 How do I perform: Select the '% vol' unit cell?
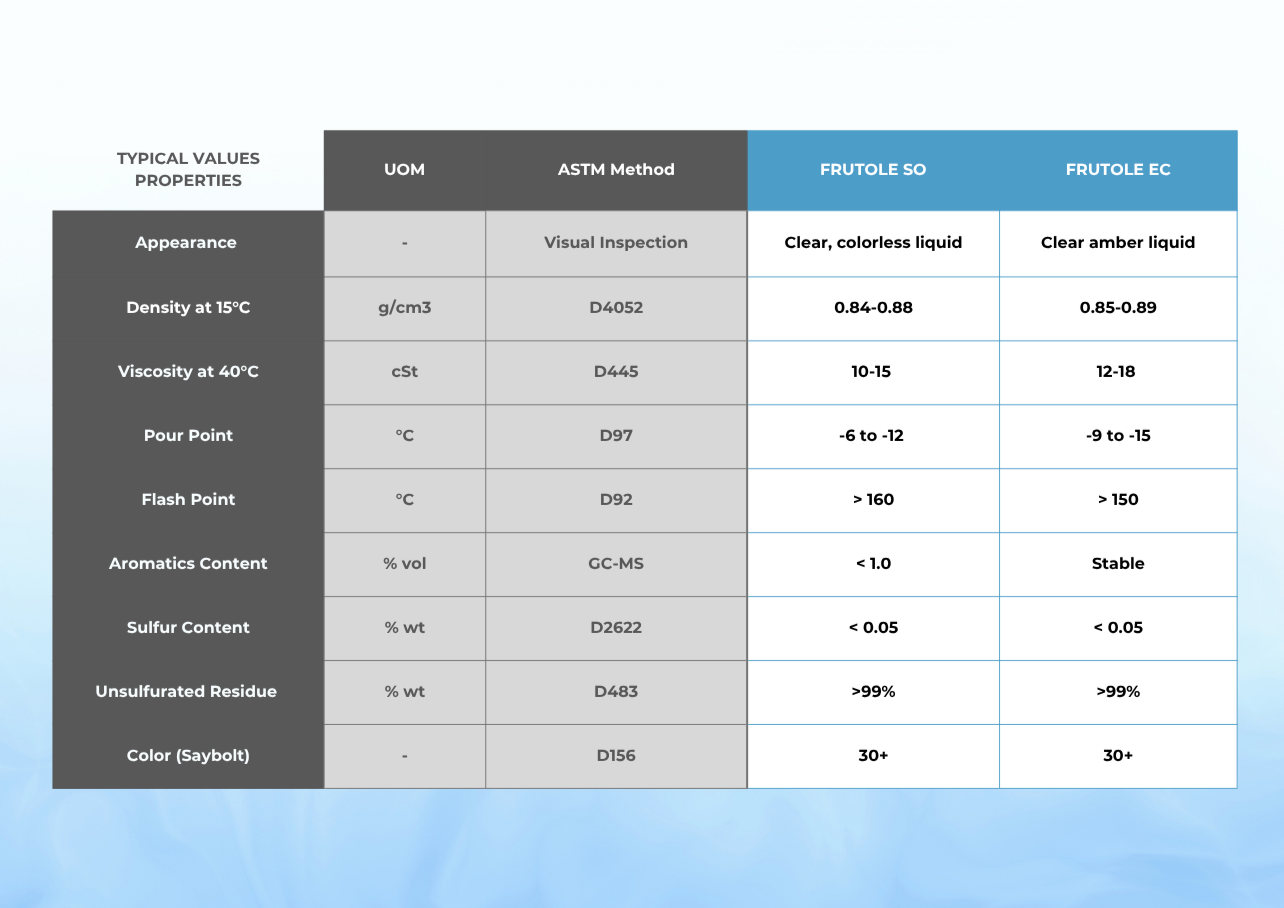(404, 564)
